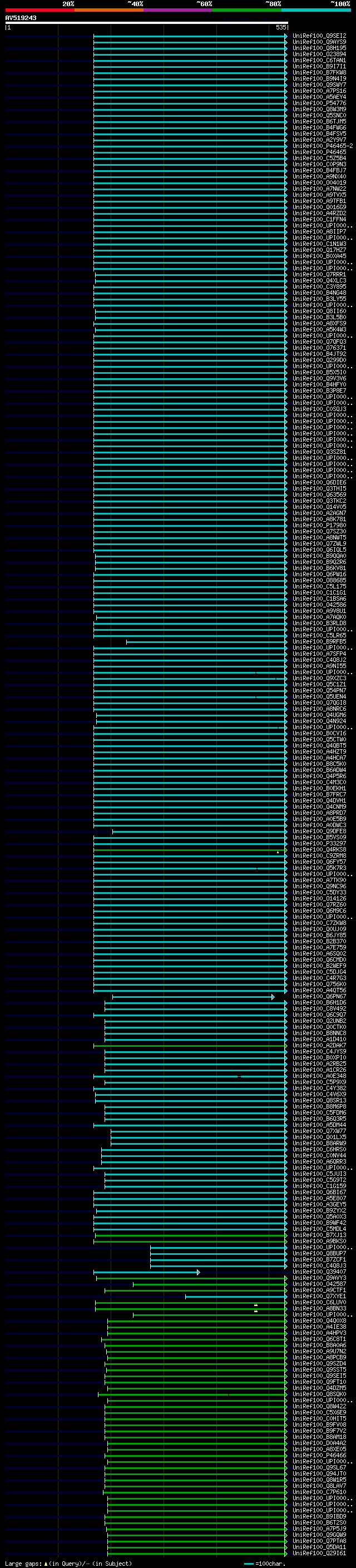Click label UniRef100_A2Y9V7
The image size is (356, 1568).
pos(319,140)
